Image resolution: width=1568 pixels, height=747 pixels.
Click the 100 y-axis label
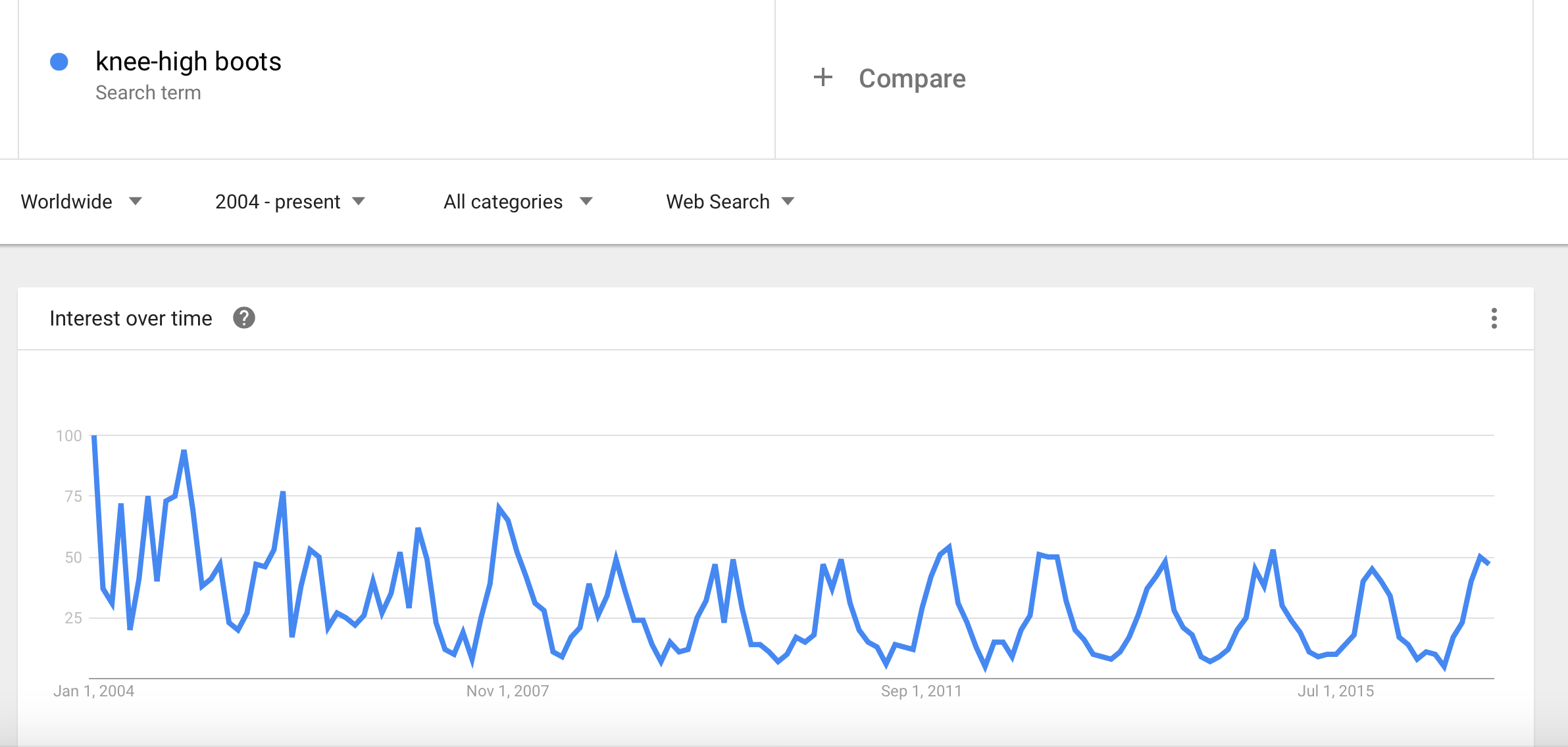(x=69, y=436)
